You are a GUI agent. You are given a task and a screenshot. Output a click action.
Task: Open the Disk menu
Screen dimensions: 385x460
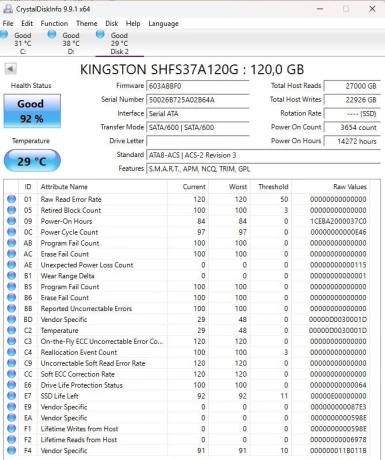(112, 24)
